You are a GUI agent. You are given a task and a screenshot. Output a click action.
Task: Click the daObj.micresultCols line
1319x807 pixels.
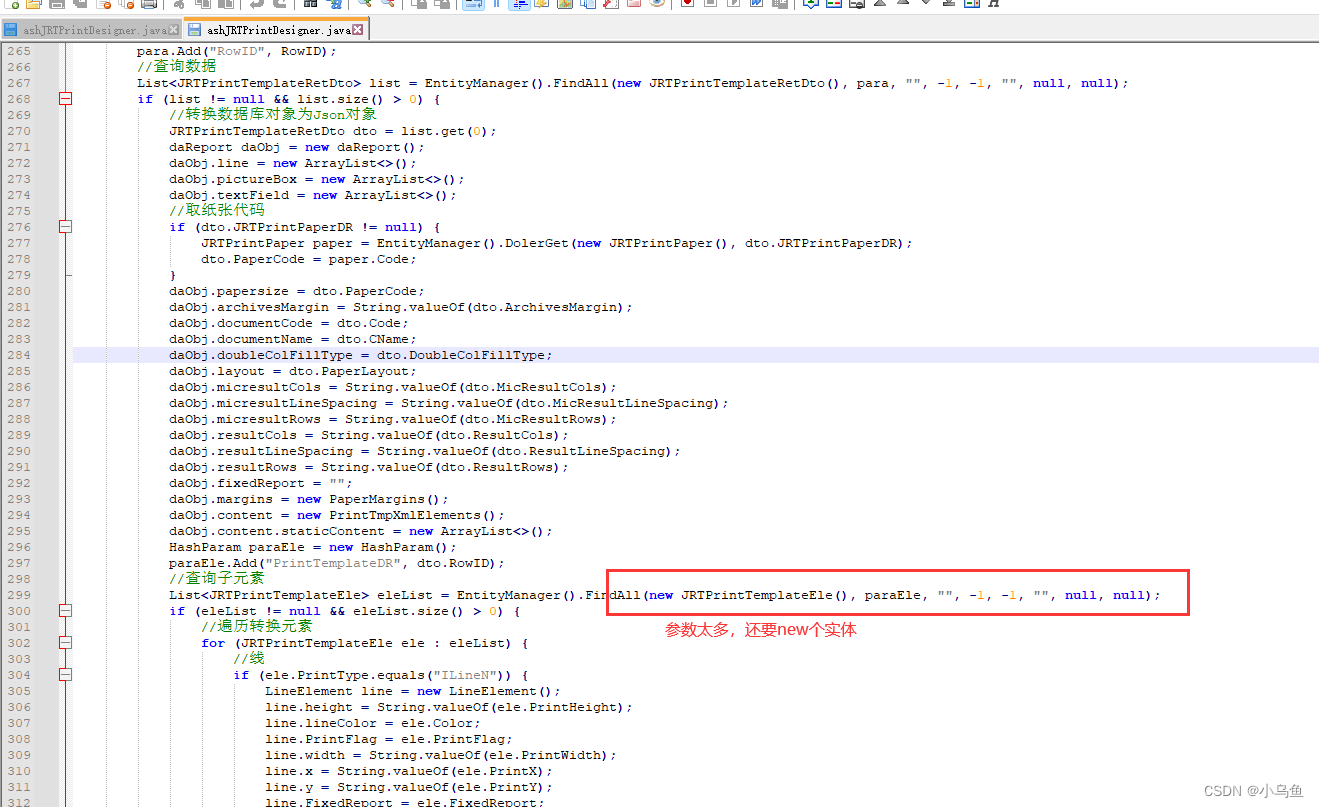coord(393,387)
